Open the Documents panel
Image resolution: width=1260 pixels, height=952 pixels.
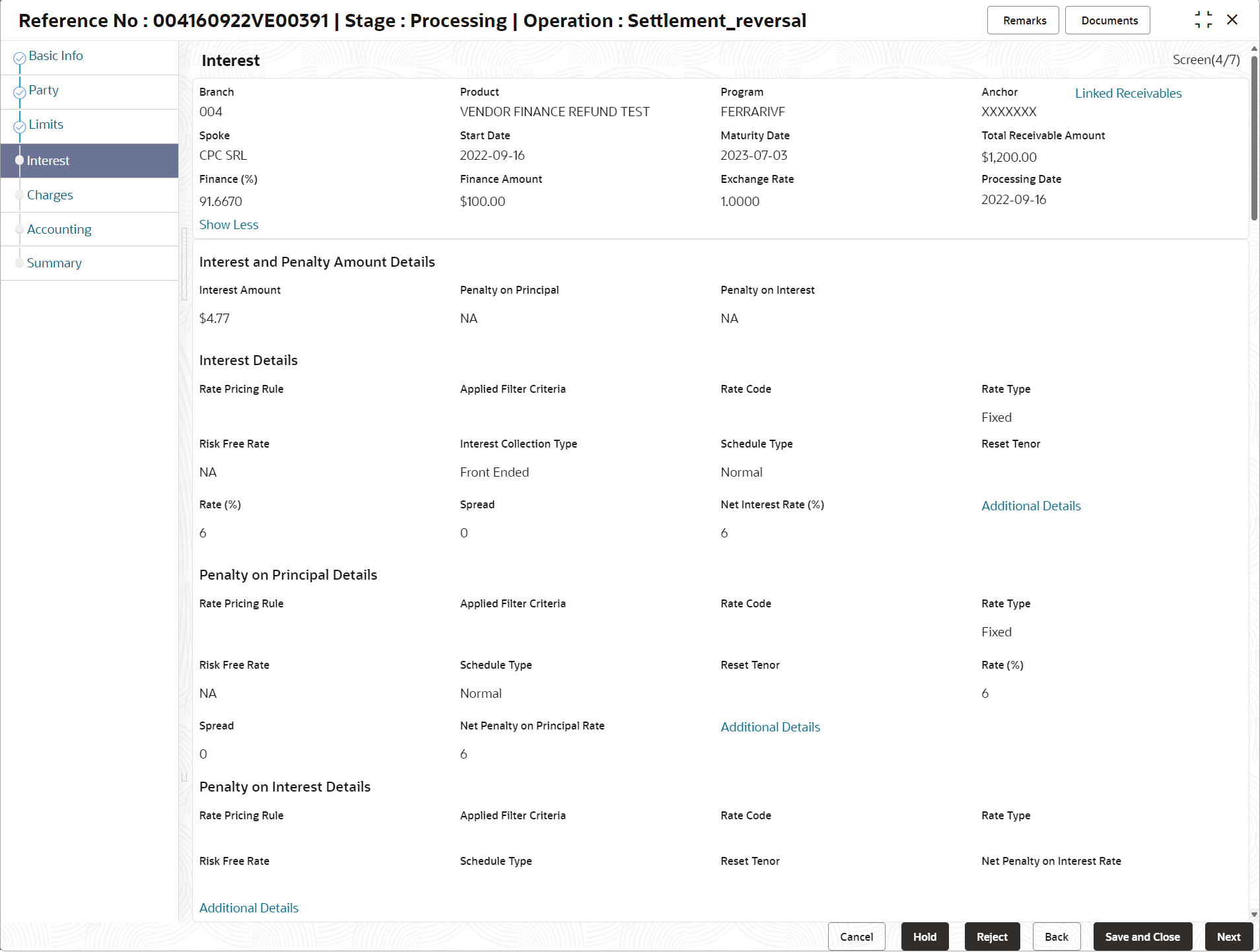1107,20
